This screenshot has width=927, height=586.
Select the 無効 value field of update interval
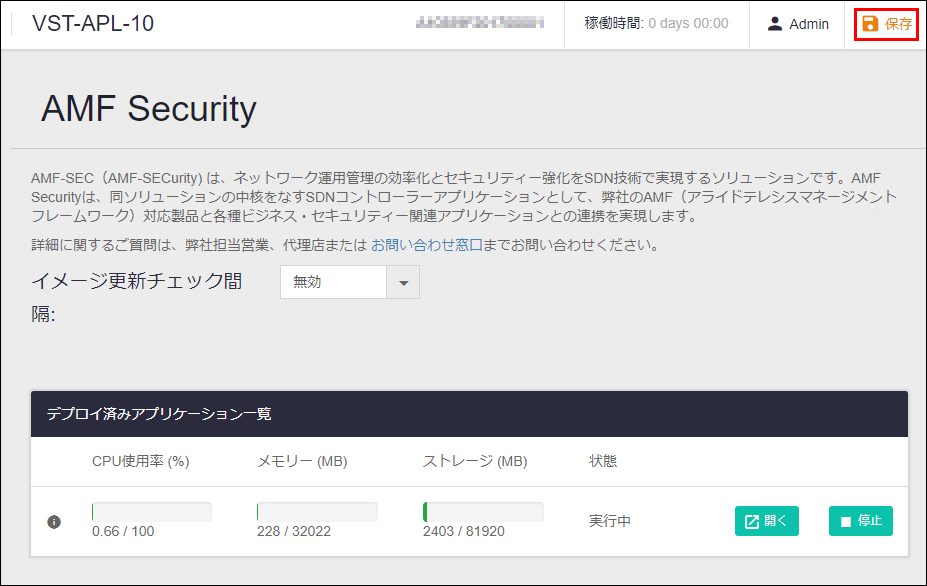pyautogui.click(x=333, y=282)
